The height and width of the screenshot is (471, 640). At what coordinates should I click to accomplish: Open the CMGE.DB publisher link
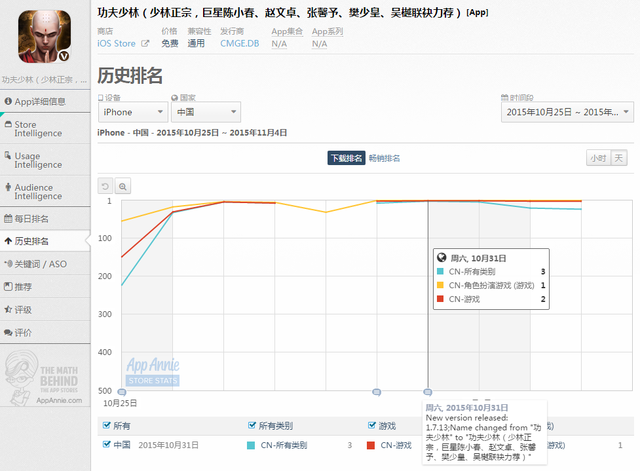[x=240, y=44]
